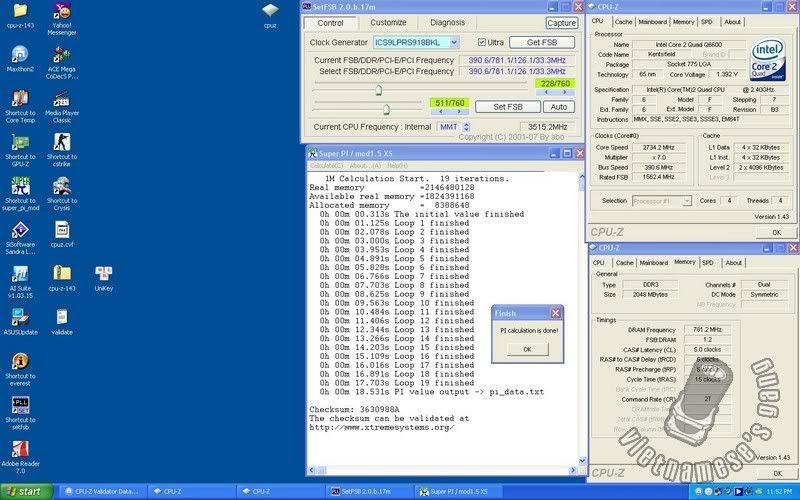The width and height of the screenshot is (800, 500).
Task: Launch Maxthon2 browser shortcut
Action: [20, 59]
